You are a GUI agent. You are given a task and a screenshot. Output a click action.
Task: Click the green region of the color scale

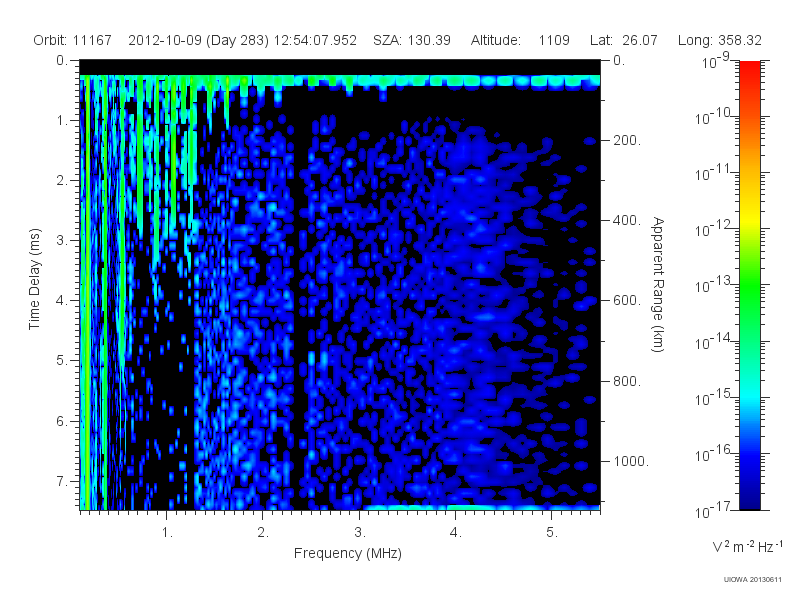point(749,296)
